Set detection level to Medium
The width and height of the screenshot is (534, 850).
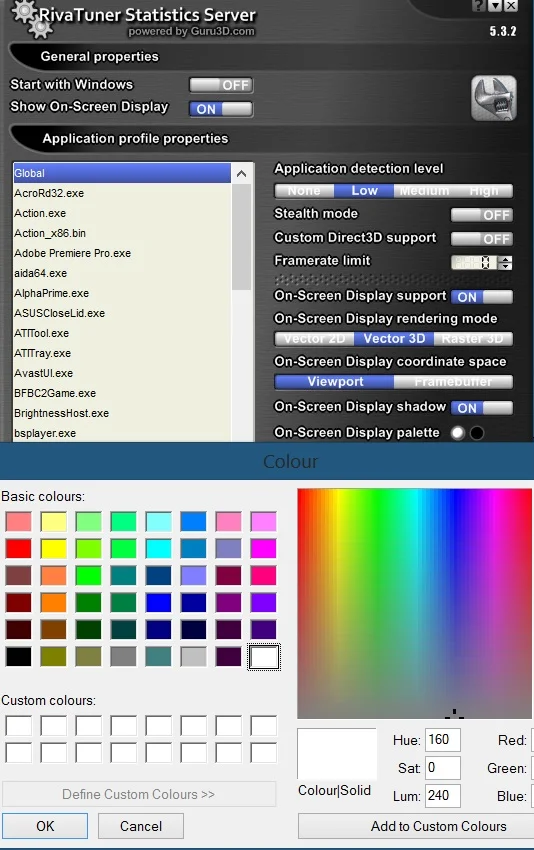424,191
